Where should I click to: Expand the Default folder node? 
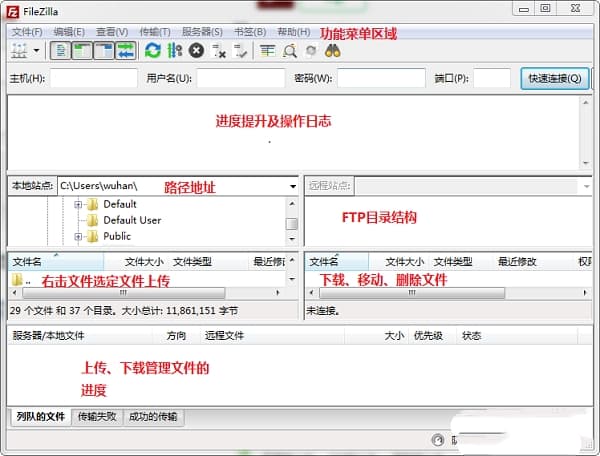click(78, 205)
